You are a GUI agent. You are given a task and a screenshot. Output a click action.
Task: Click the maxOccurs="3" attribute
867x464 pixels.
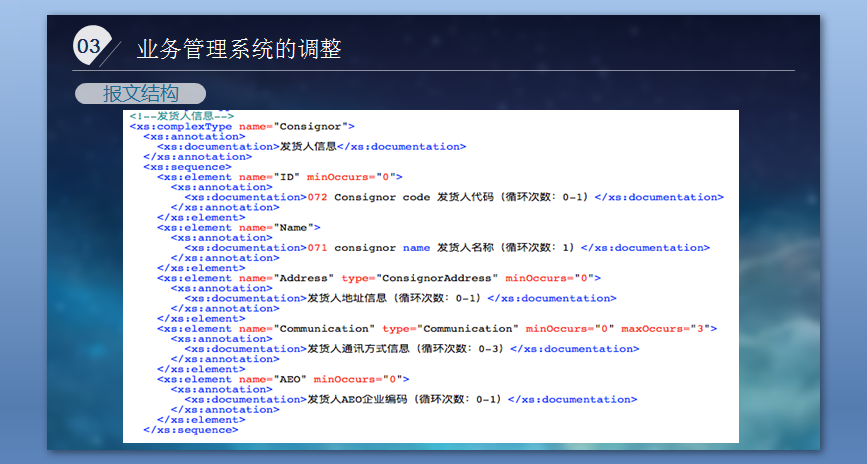[669, 329]
